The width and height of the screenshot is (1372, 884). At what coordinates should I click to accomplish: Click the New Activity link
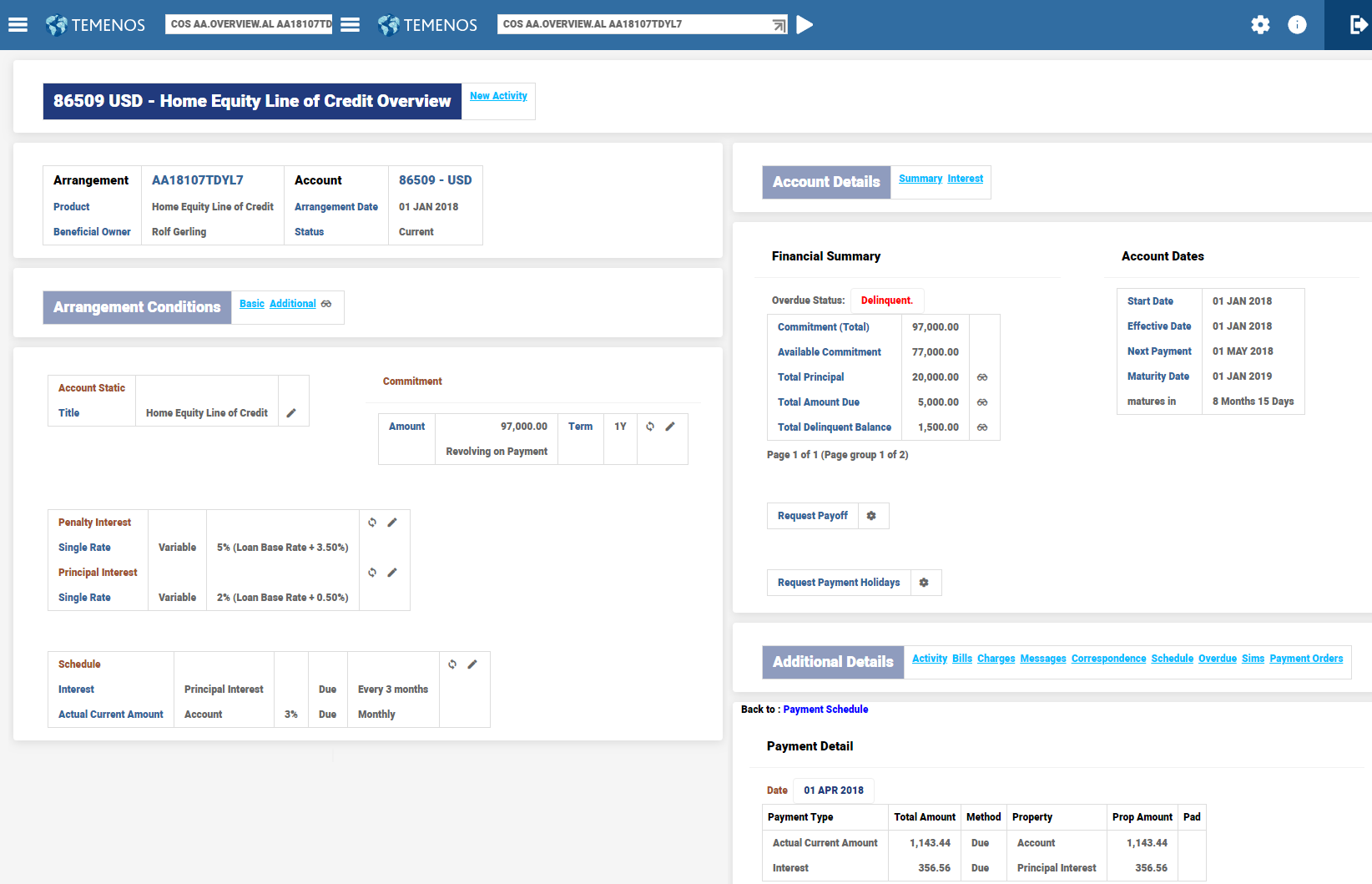pos(498,96)
